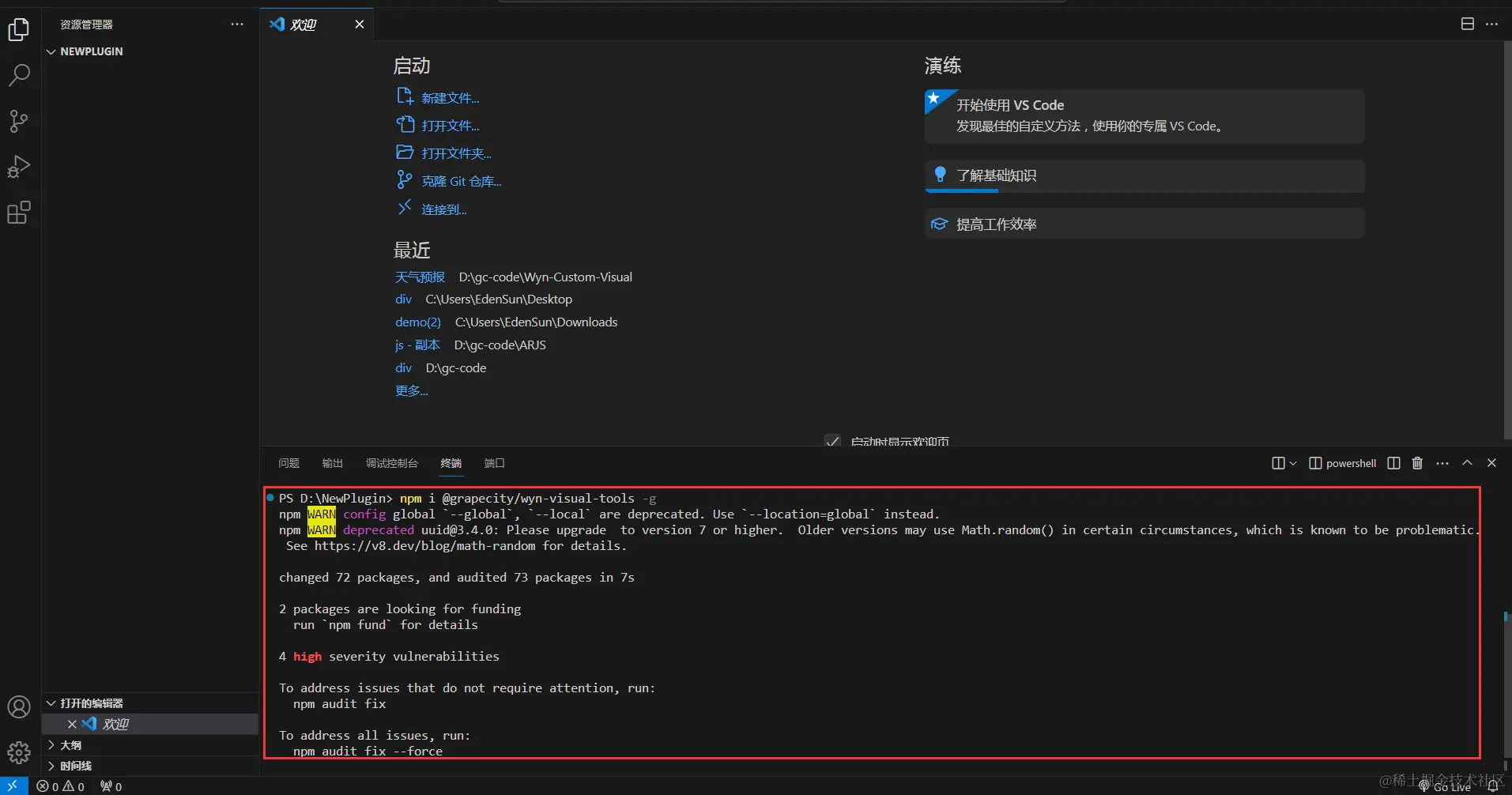Open the Run and Debug view
Viewport: 1512px width, 795px height.
pyautogui.click(x=19, y=167)
